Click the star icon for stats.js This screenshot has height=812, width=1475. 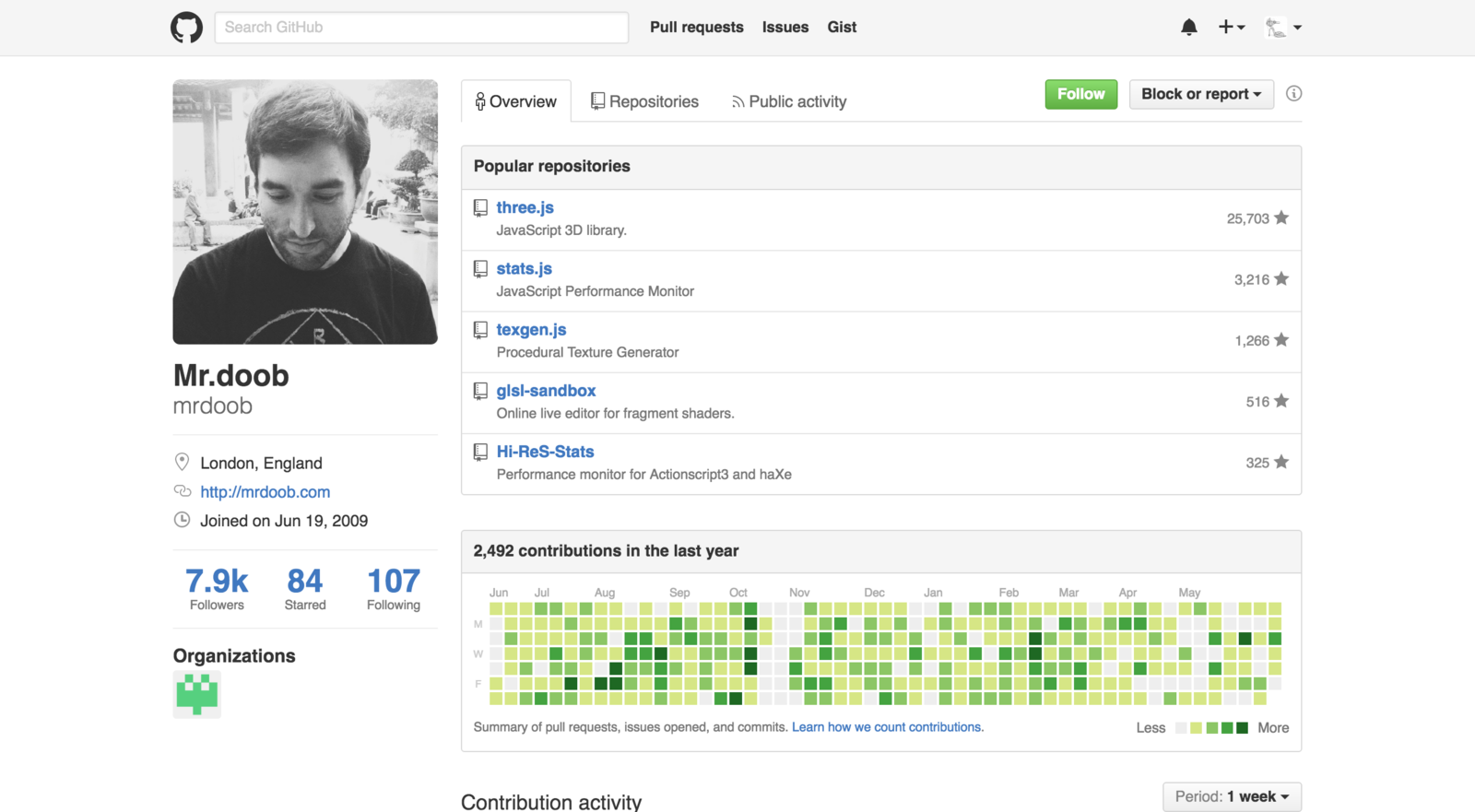[1281, 278]
